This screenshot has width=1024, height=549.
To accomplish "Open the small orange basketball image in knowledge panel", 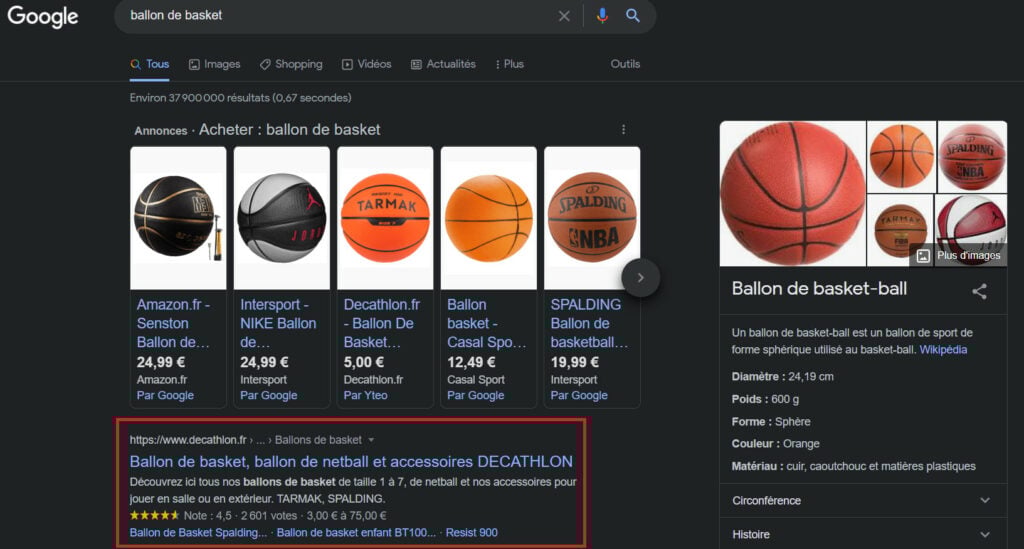I will point(901,157).
